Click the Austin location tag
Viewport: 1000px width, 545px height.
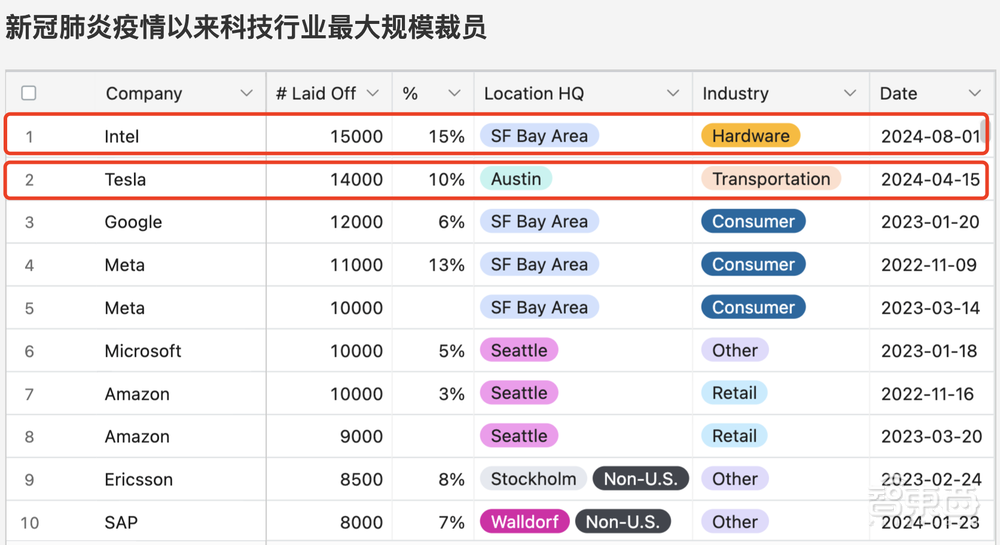[516, 179]
